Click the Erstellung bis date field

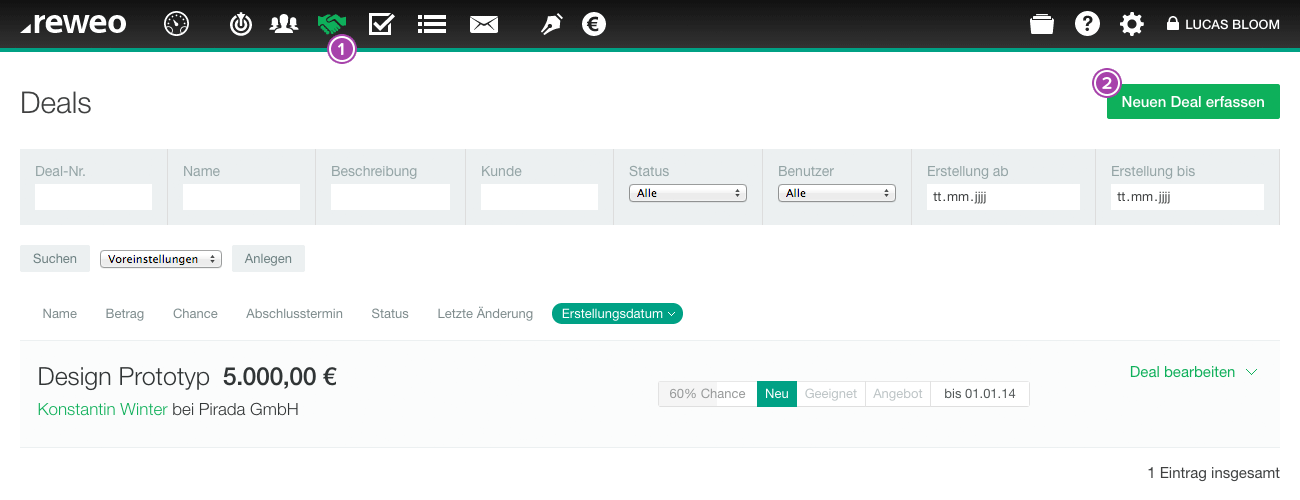(x=1187, y=197)
